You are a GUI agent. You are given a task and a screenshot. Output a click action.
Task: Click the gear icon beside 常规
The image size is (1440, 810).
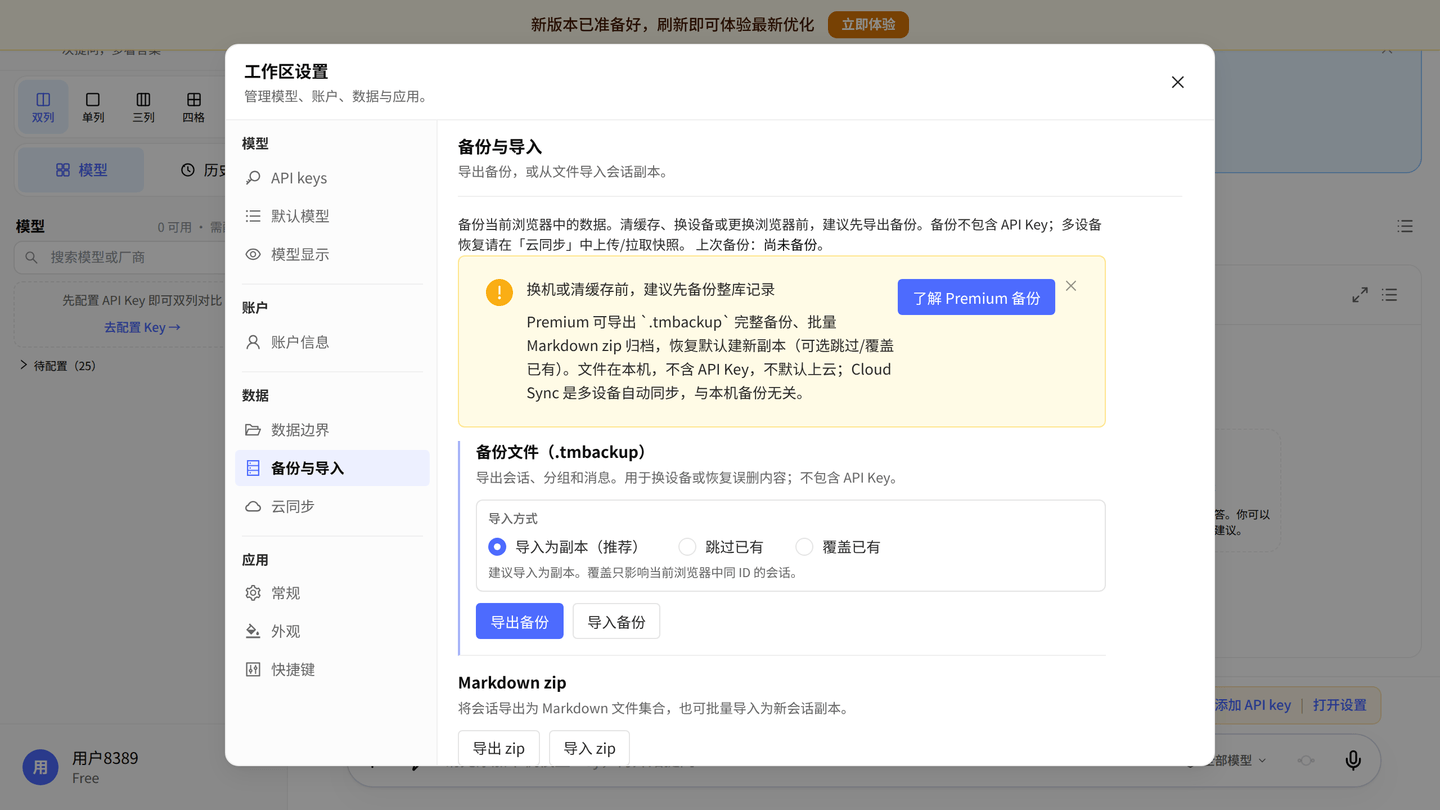coord(253,593)
